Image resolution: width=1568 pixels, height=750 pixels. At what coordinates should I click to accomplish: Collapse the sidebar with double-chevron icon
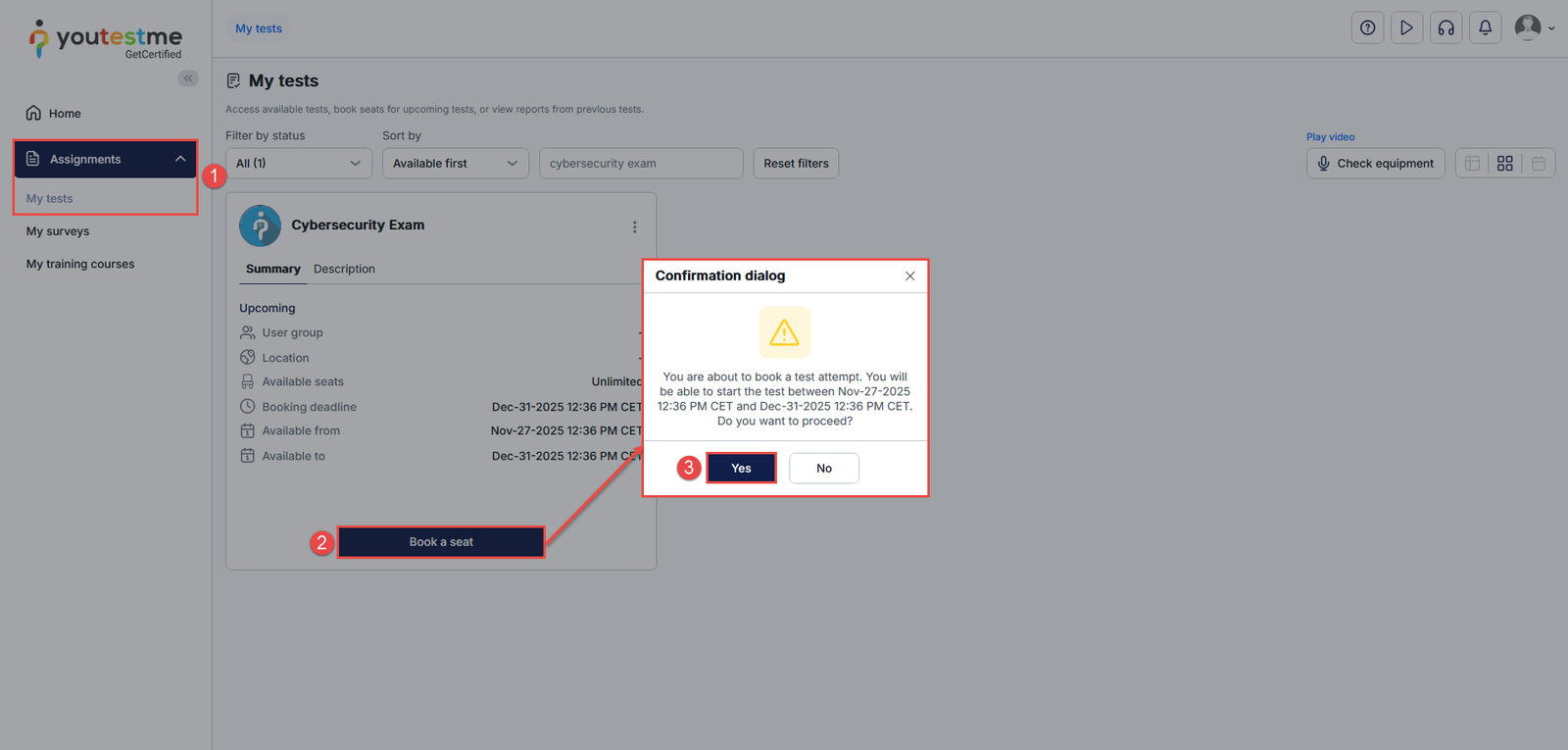coord(188,78)
